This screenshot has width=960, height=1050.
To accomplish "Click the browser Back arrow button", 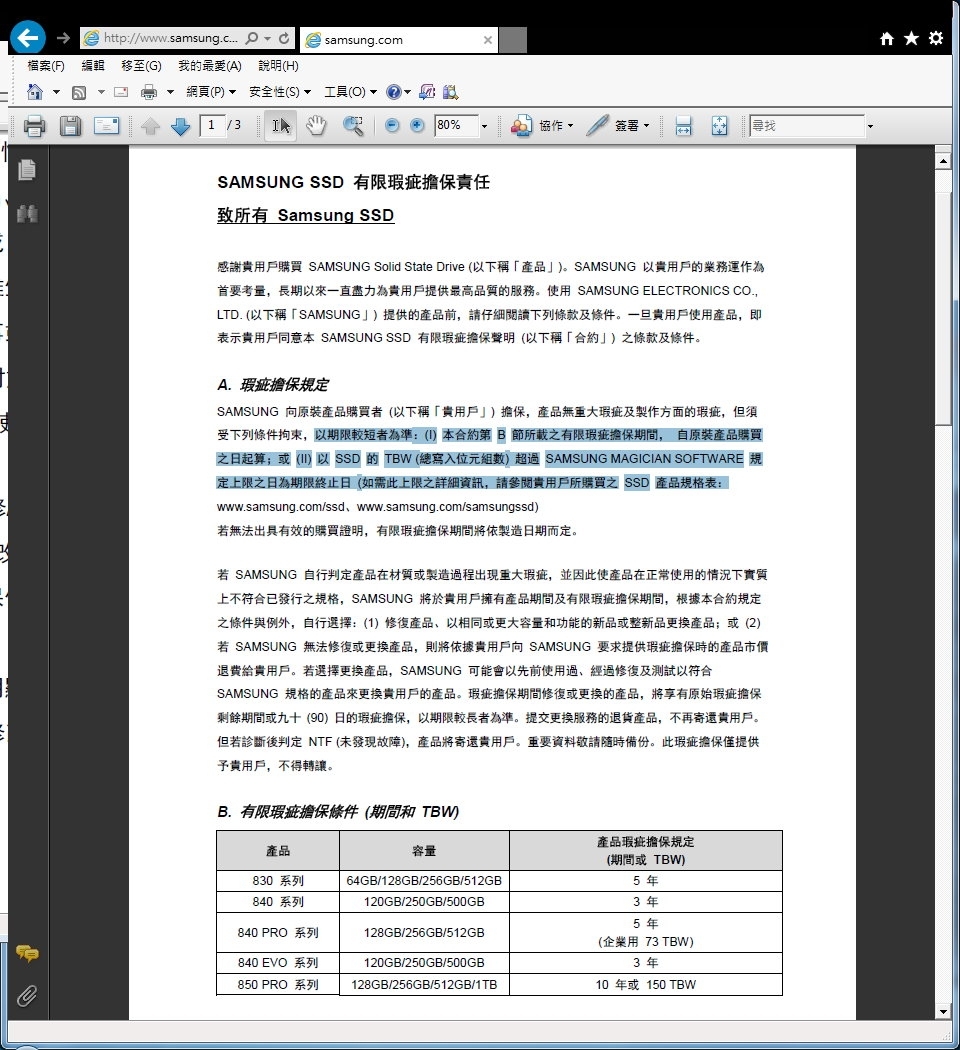I will (x=27, y=38).
